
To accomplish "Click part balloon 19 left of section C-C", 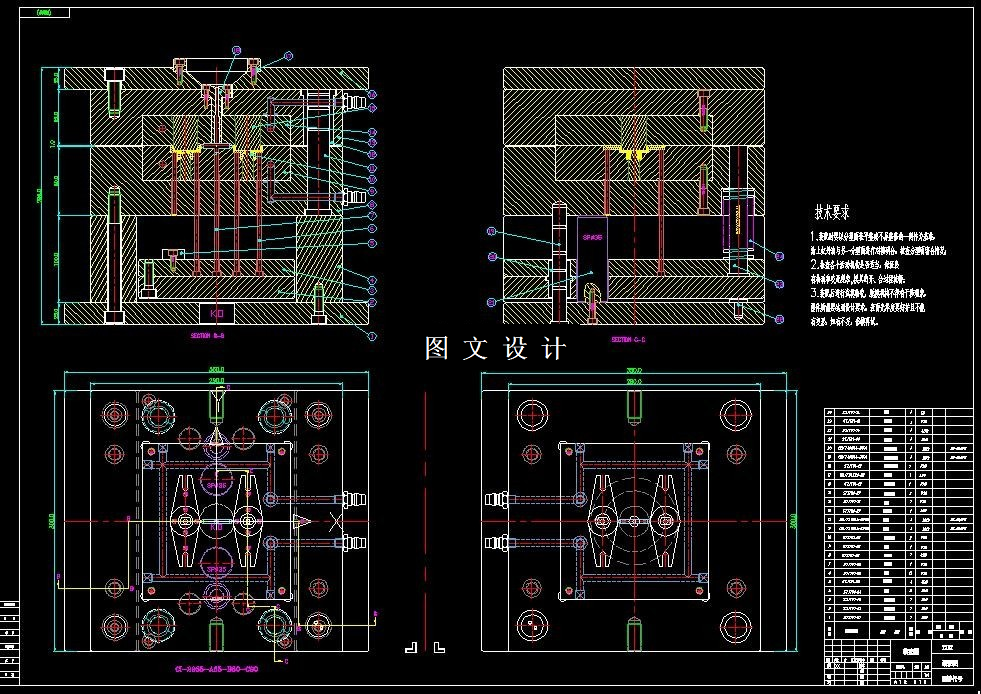I will (x=491, y=232).
